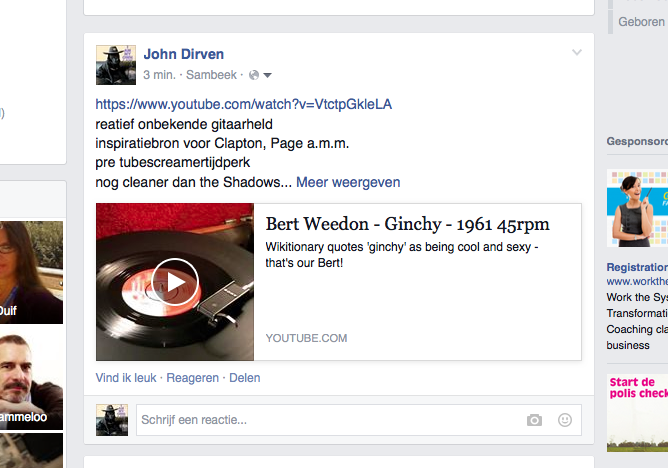Click the Wikitionary quotes description text

402,255
